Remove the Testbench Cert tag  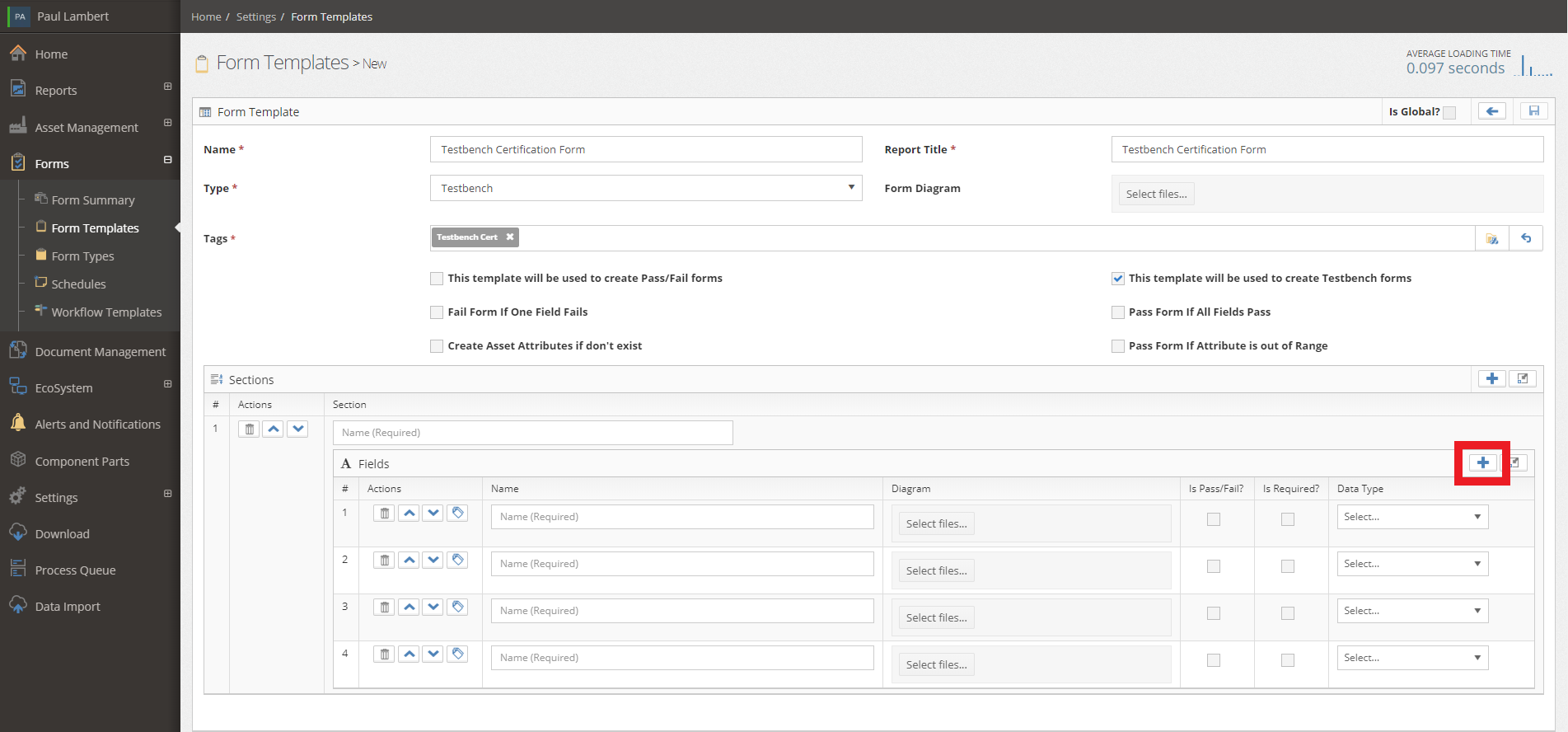coord(510,237)
